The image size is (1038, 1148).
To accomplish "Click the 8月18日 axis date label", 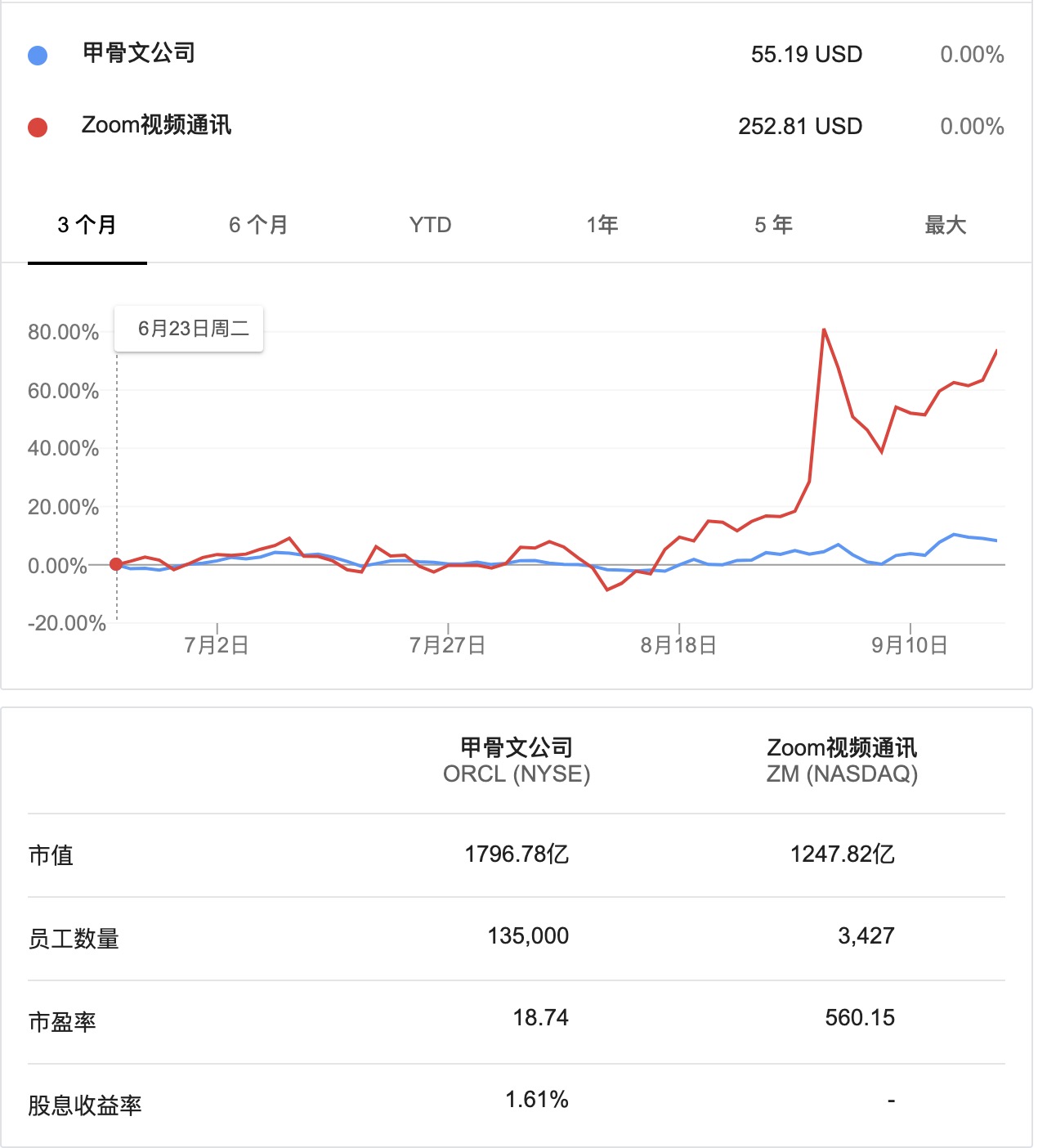I will (x=678, y=645).
